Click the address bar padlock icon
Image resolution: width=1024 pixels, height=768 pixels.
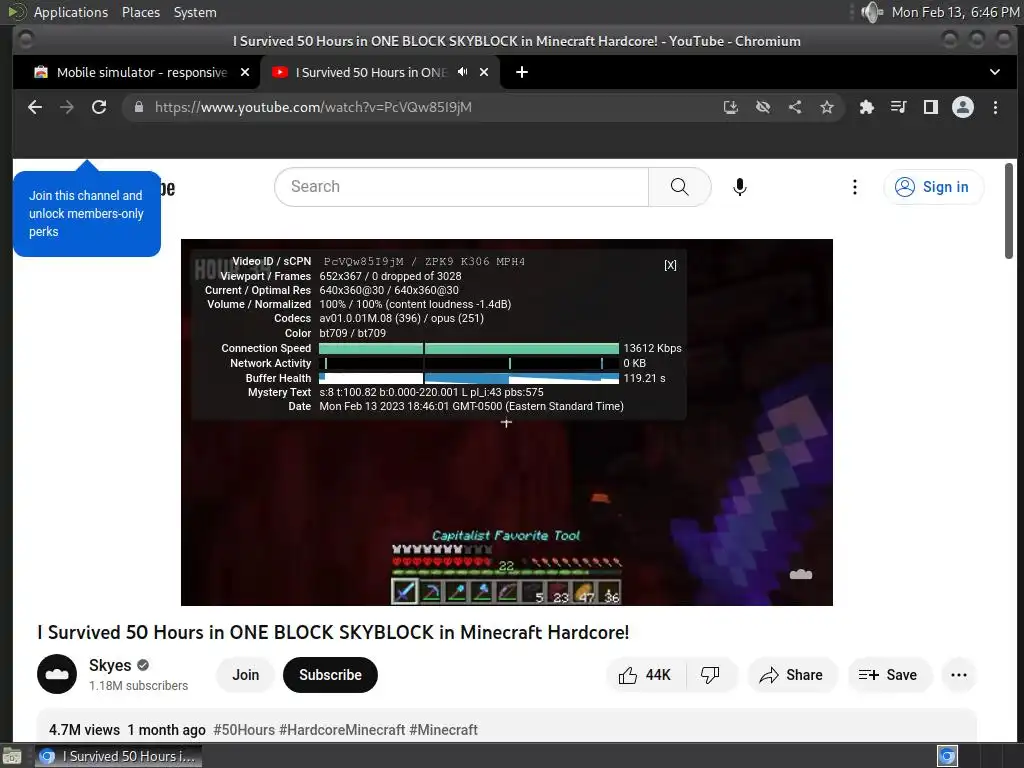tap(138, 107)
